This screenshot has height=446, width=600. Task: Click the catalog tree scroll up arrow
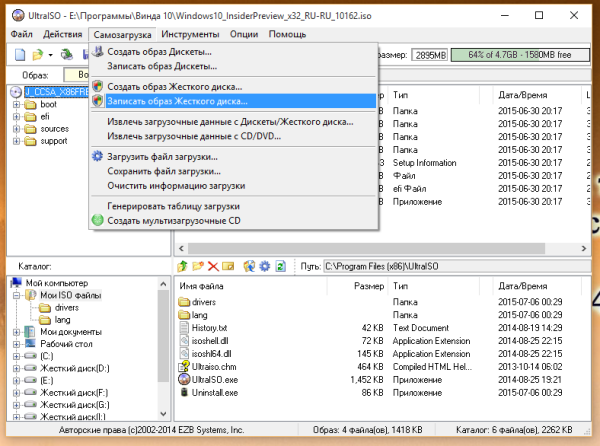163,284
